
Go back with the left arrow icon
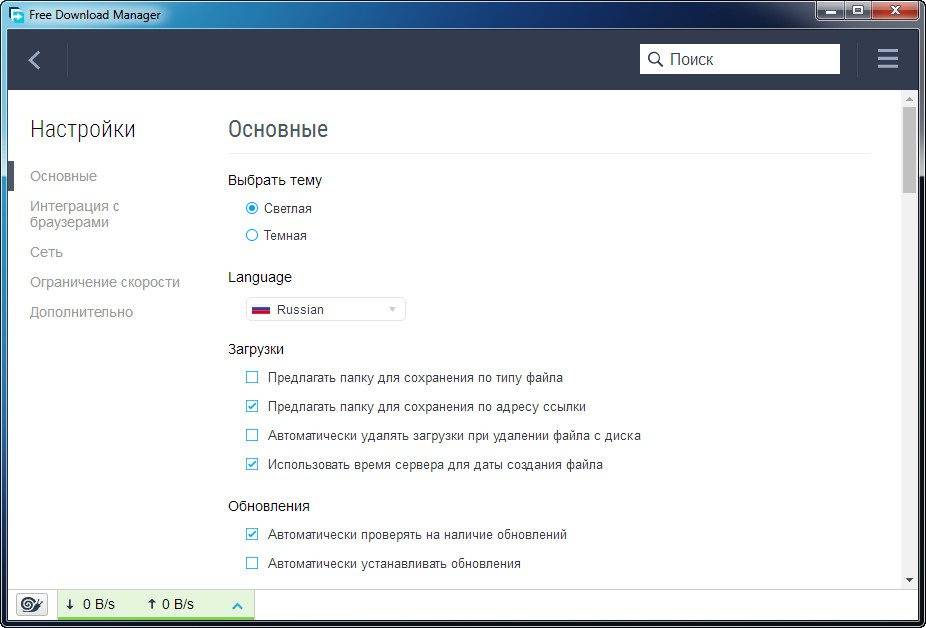(x=34, y=60)
